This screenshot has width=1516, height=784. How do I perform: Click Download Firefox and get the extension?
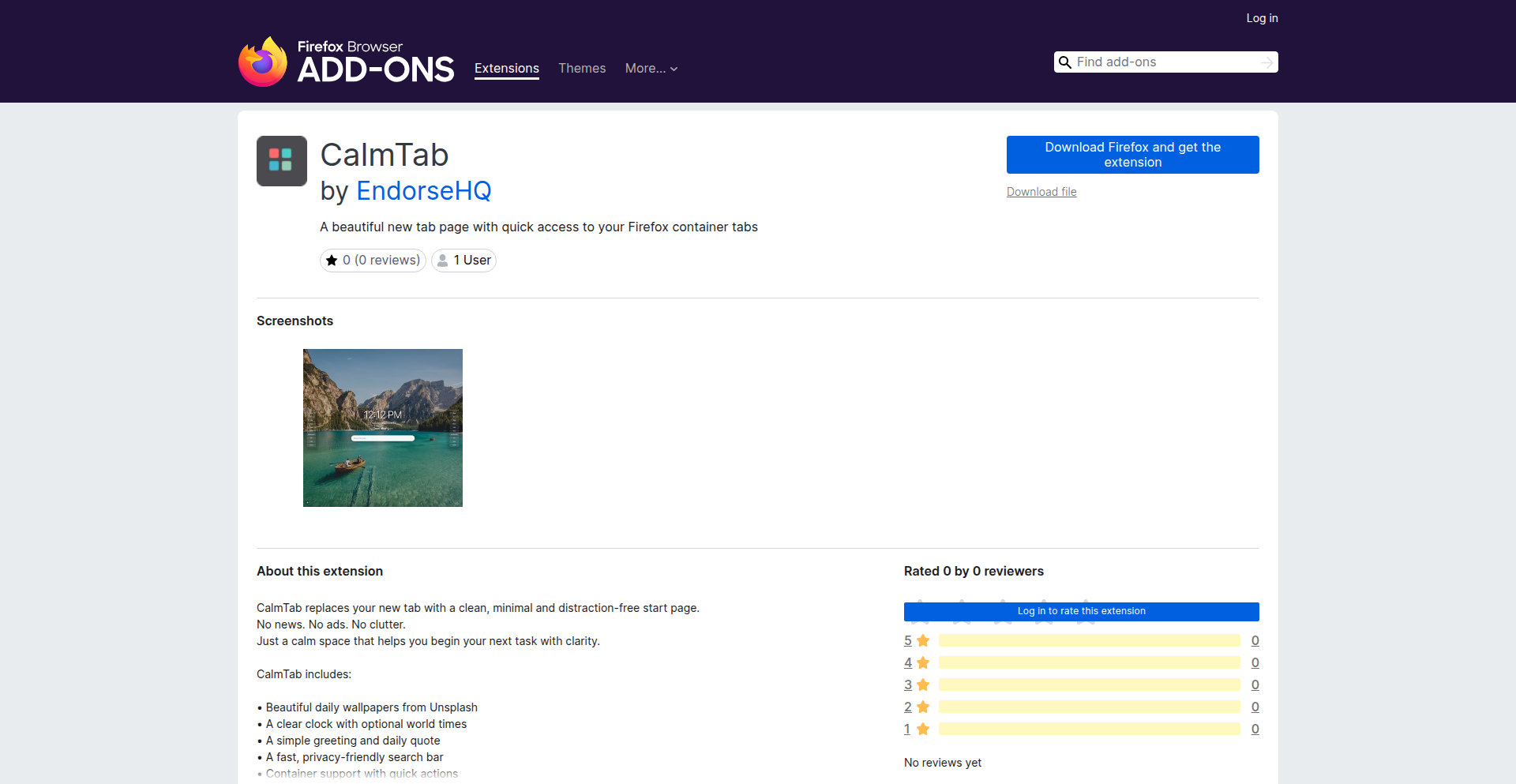(x=1131, y=155)
